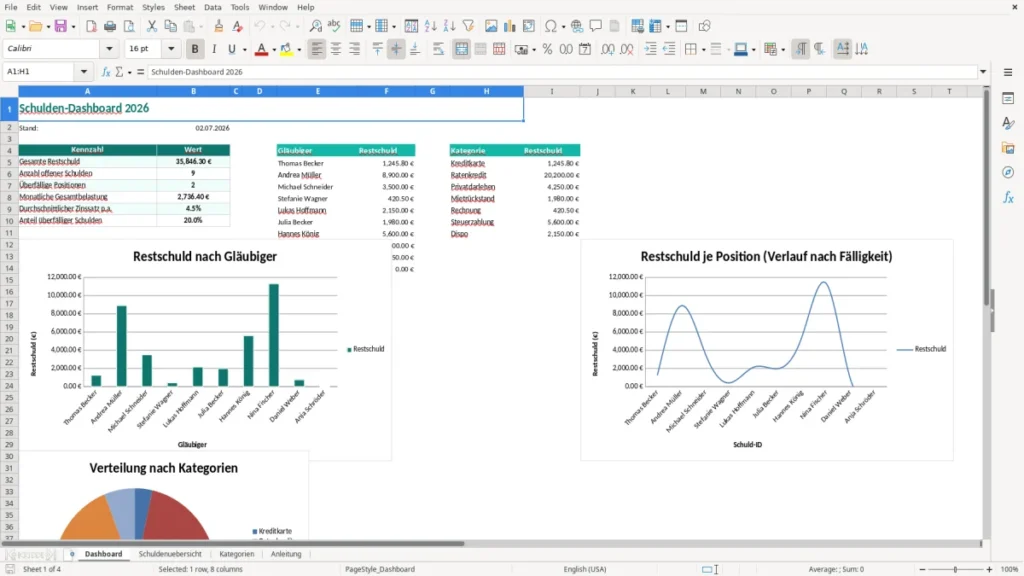Click the Open file folder icon

pyautogui.click(x=35, y=26)
